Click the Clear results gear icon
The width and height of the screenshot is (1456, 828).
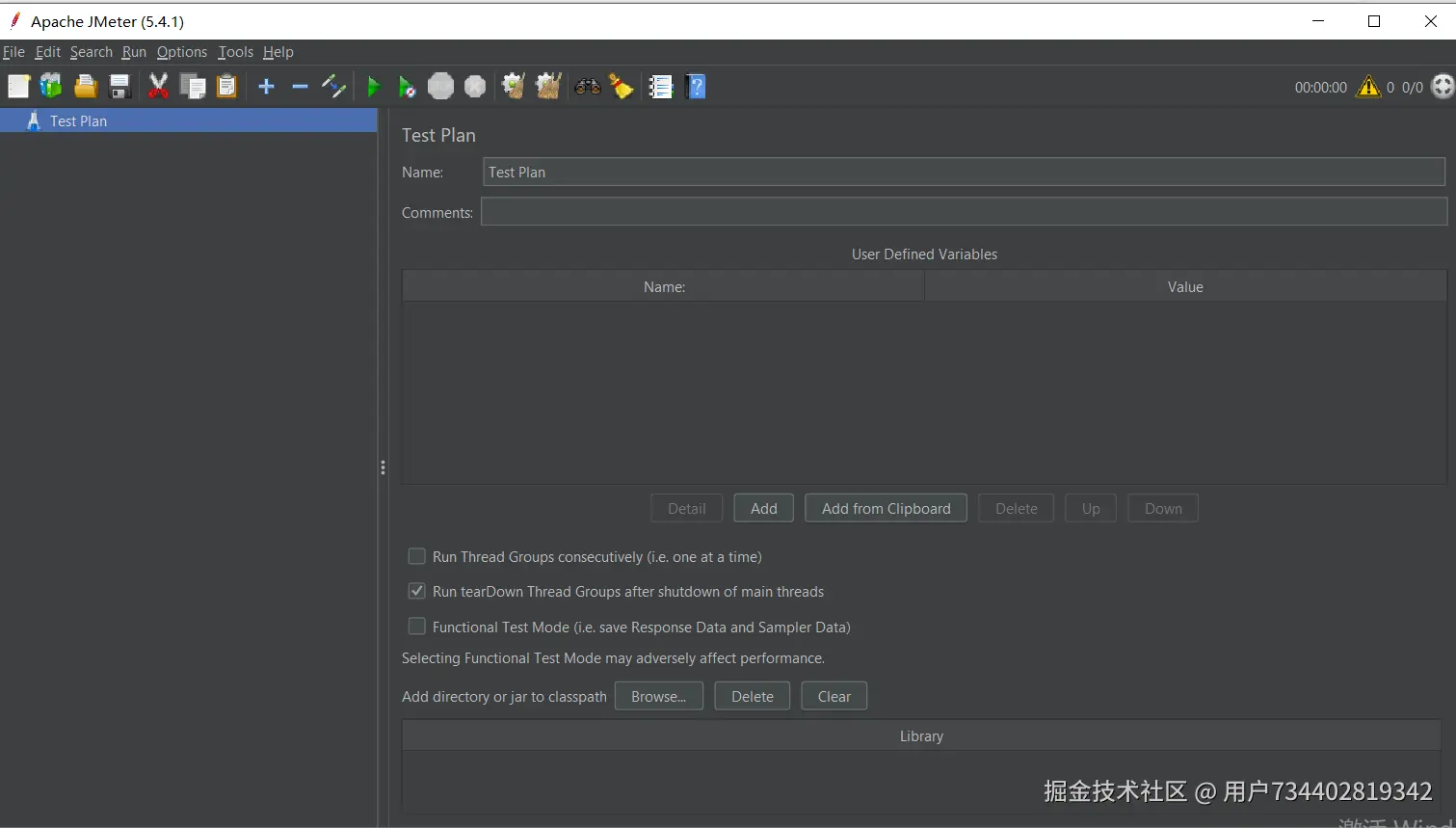(x=514, y=87)
